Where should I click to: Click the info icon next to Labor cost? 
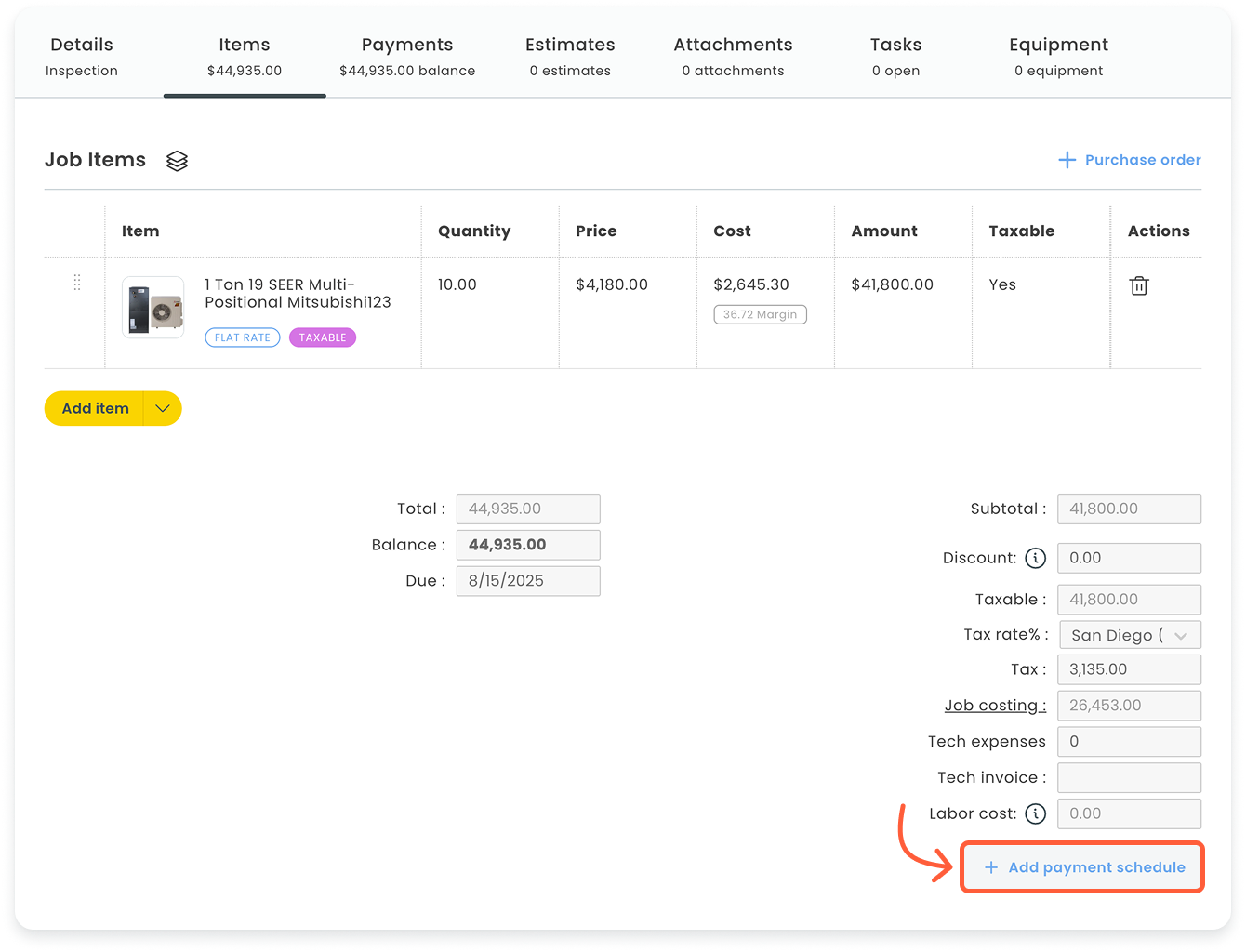click(1036, 813)
